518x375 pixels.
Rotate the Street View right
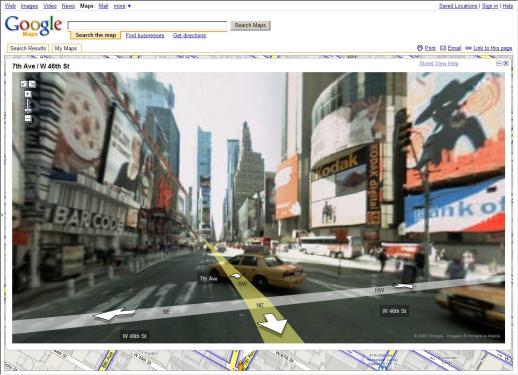(32, 84)
